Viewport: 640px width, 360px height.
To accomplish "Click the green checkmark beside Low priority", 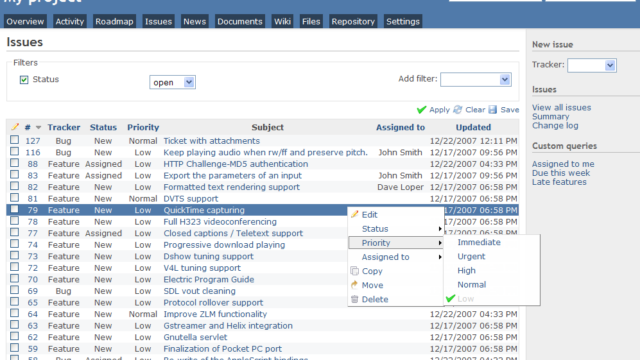I will click(450, 298).
